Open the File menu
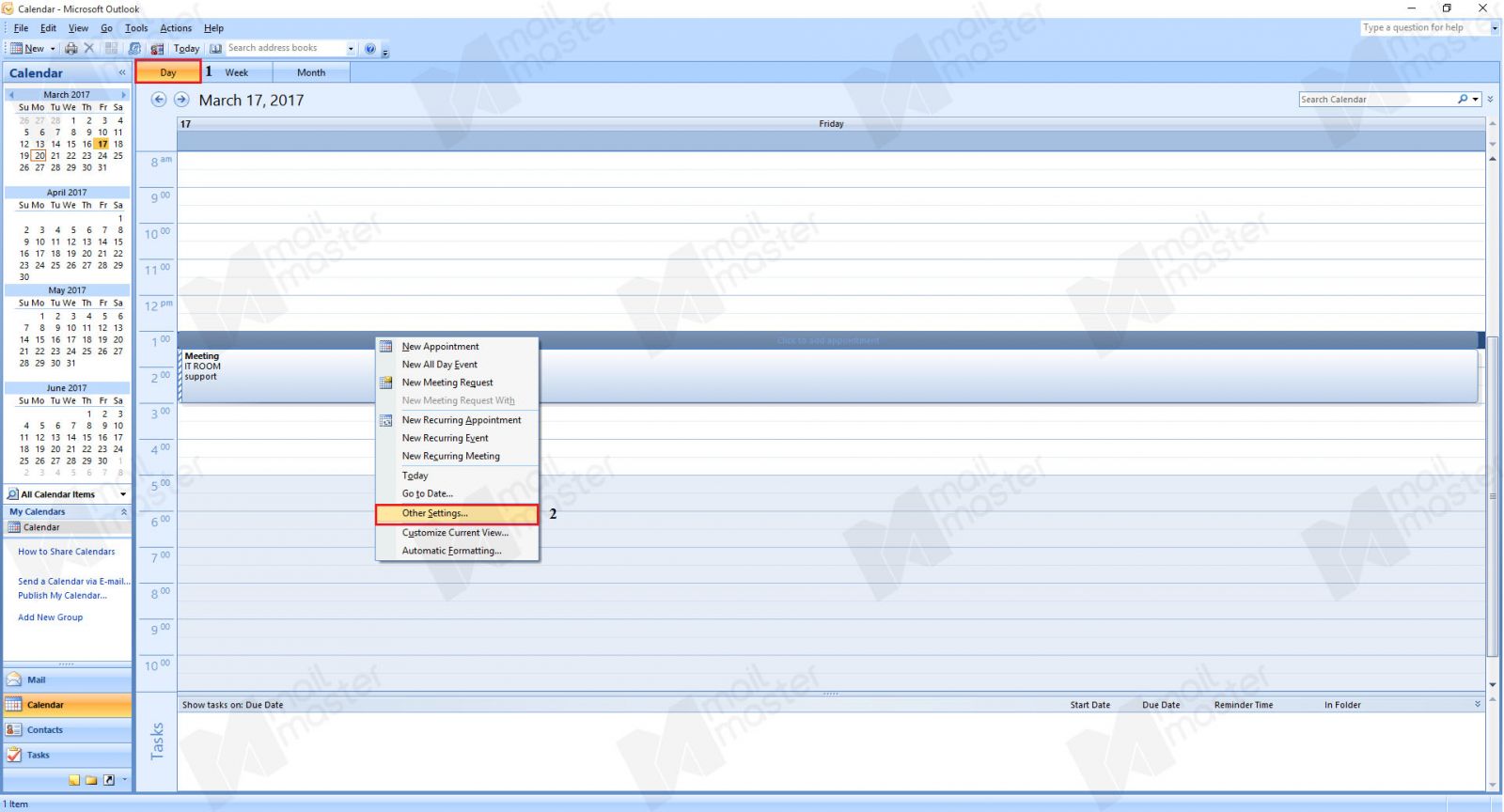1504x812 pixels. pos(21,28)
